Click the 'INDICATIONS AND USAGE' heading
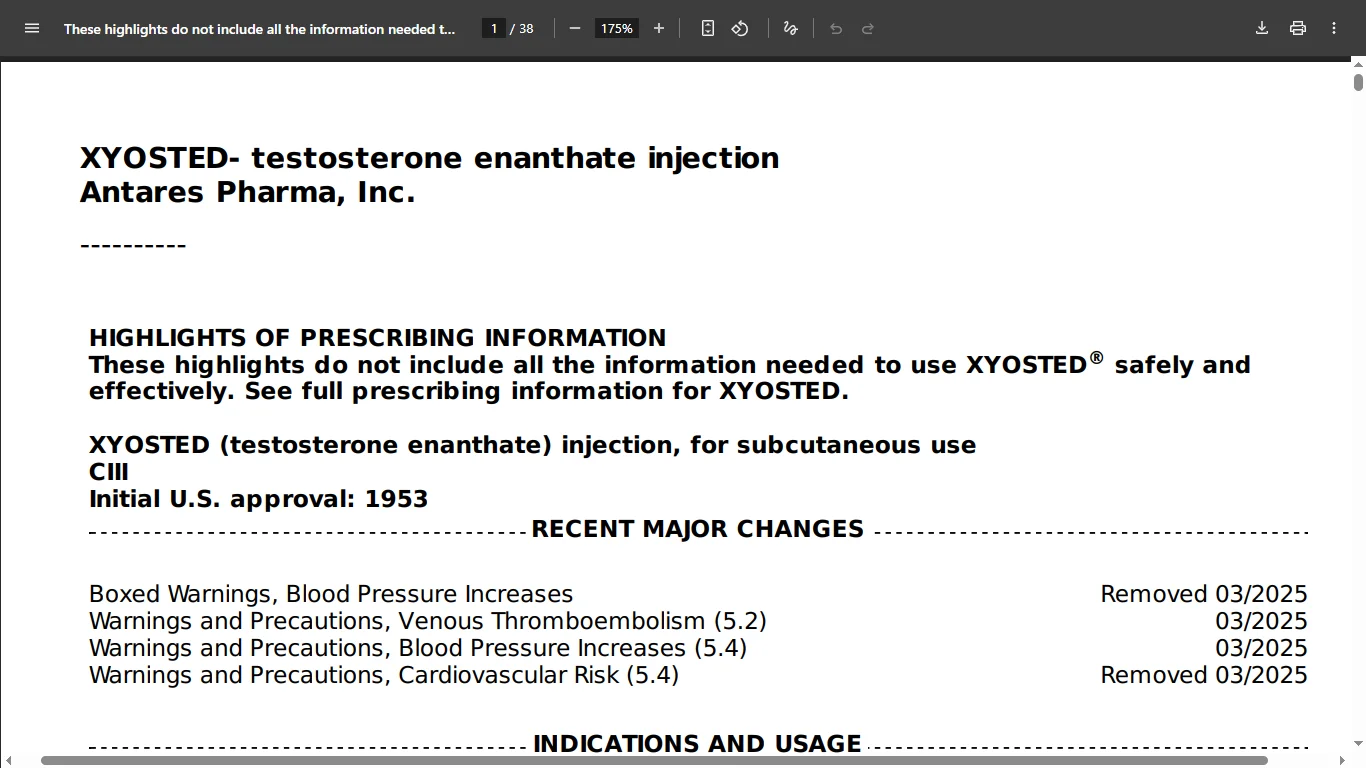The image size is (1366, 768). click(x=698, y=744)
